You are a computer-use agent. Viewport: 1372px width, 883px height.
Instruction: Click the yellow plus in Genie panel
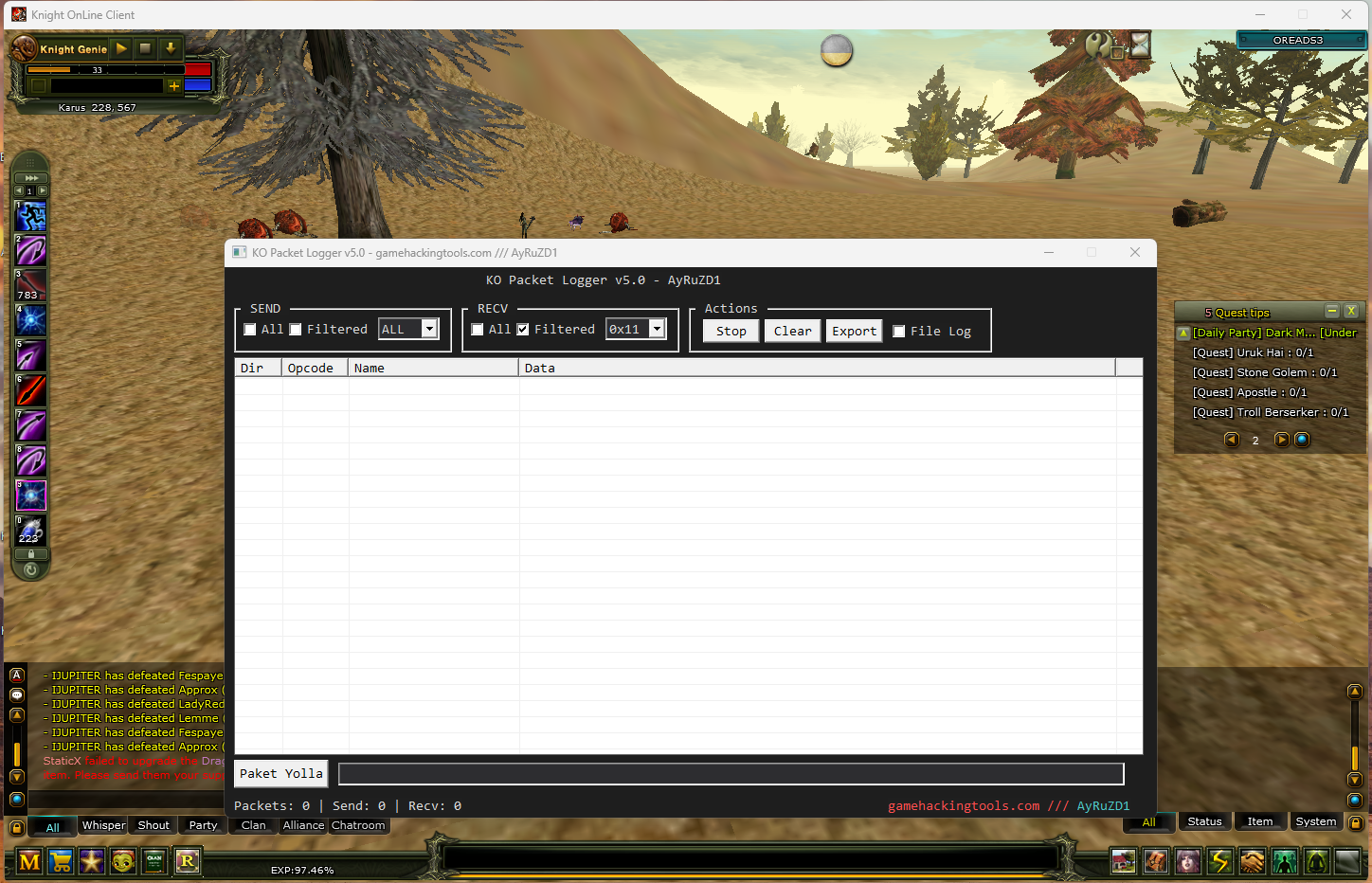173,85
